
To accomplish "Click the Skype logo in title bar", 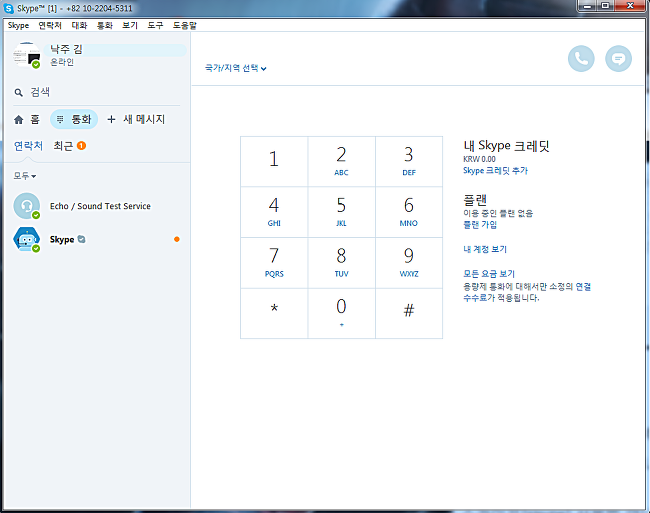I will (8, 8).
